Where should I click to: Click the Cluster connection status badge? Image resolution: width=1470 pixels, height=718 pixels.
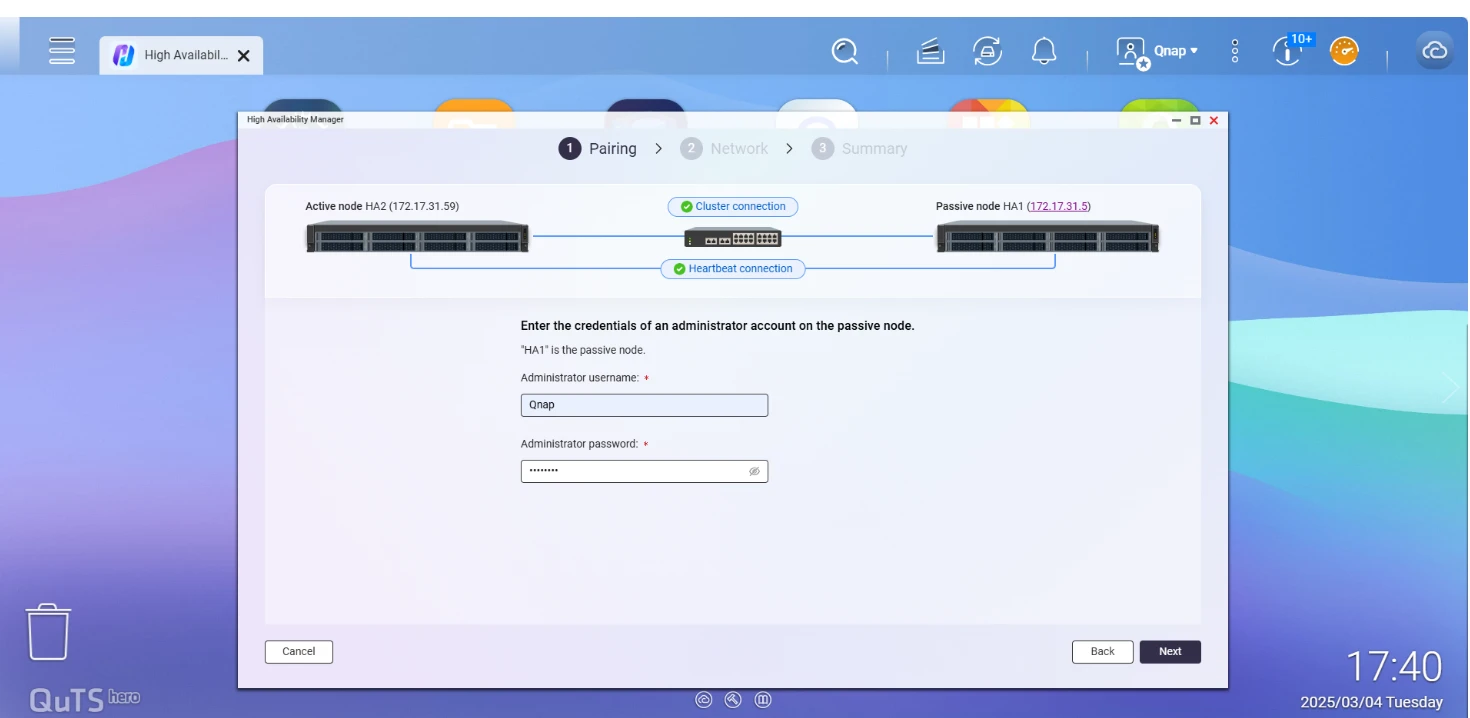(733, 207)
